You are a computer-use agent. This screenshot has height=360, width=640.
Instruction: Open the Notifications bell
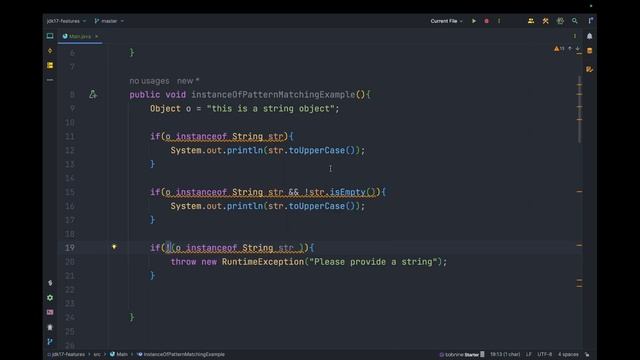589,36
